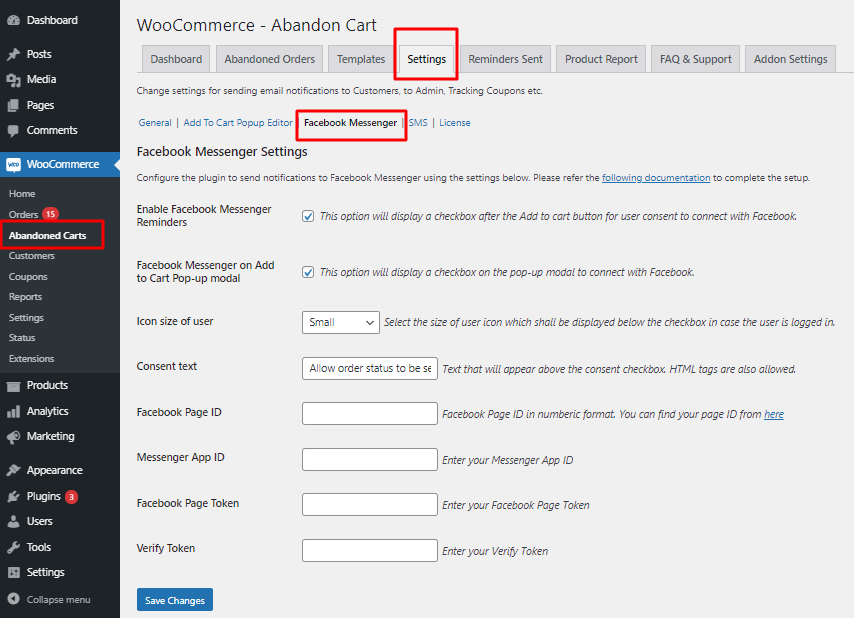Focus the Messenger App ID field
Screen dimensions: 854x618
point(370,460)
